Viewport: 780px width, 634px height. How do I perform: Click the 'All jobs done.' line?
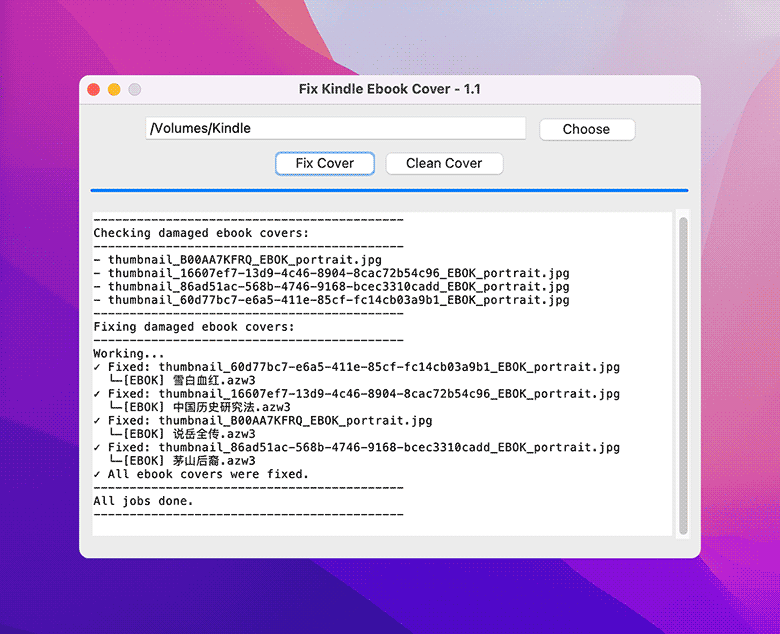(x=143, y=502)
